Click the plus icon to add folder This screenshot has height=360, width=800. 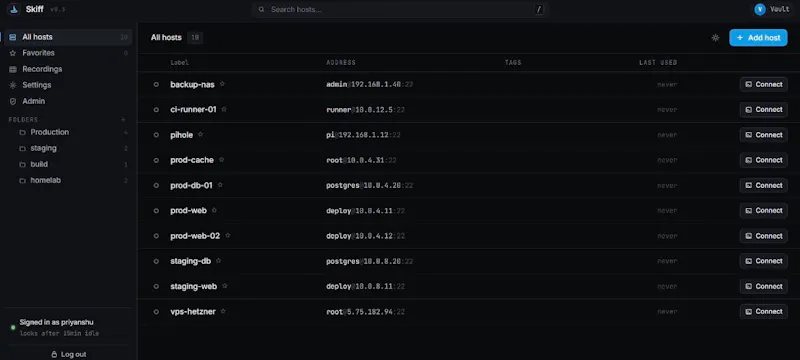tap(123, 120)
